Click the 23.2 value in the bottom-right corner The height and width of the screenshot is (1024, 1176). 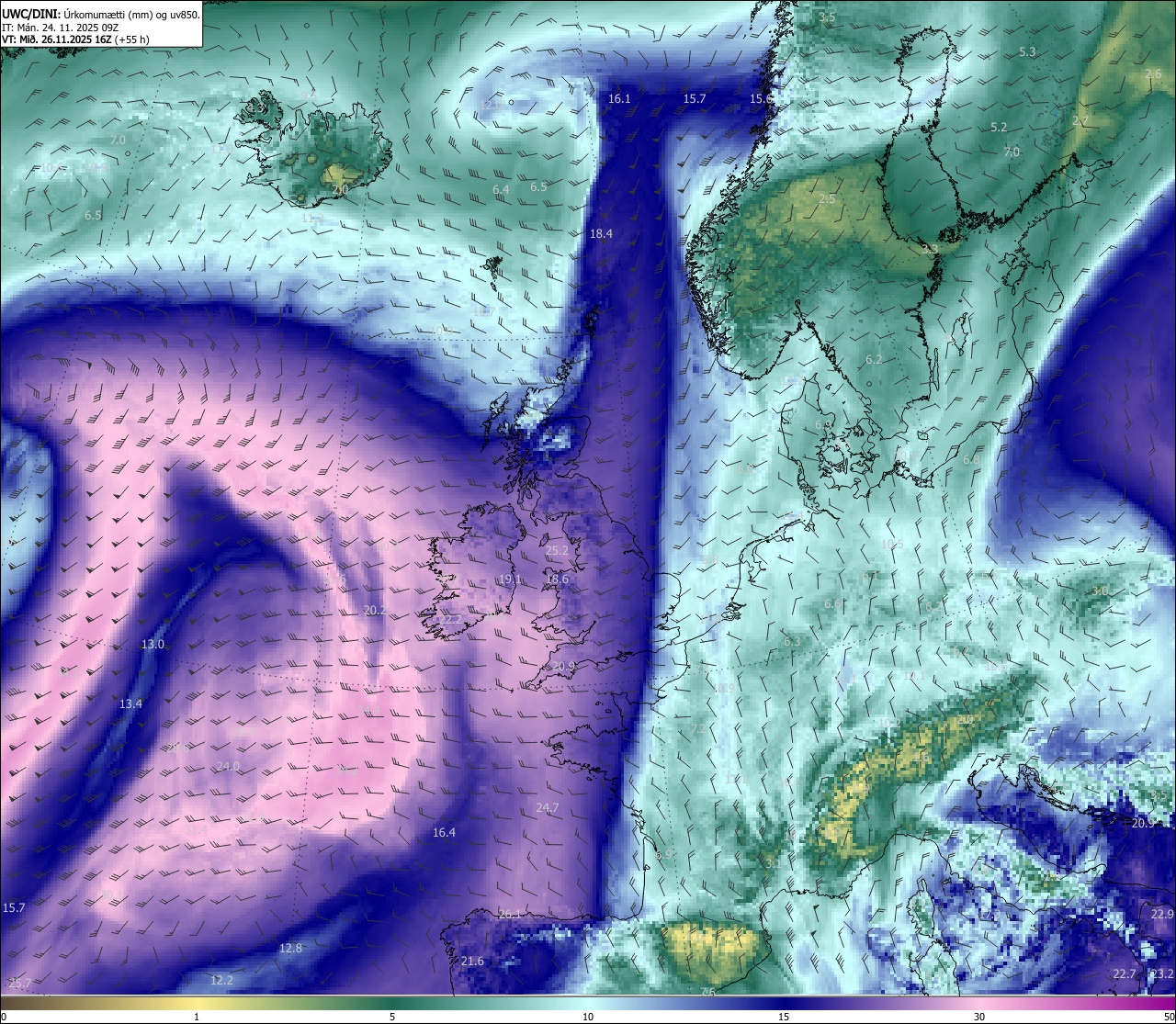coord(1162,973)
